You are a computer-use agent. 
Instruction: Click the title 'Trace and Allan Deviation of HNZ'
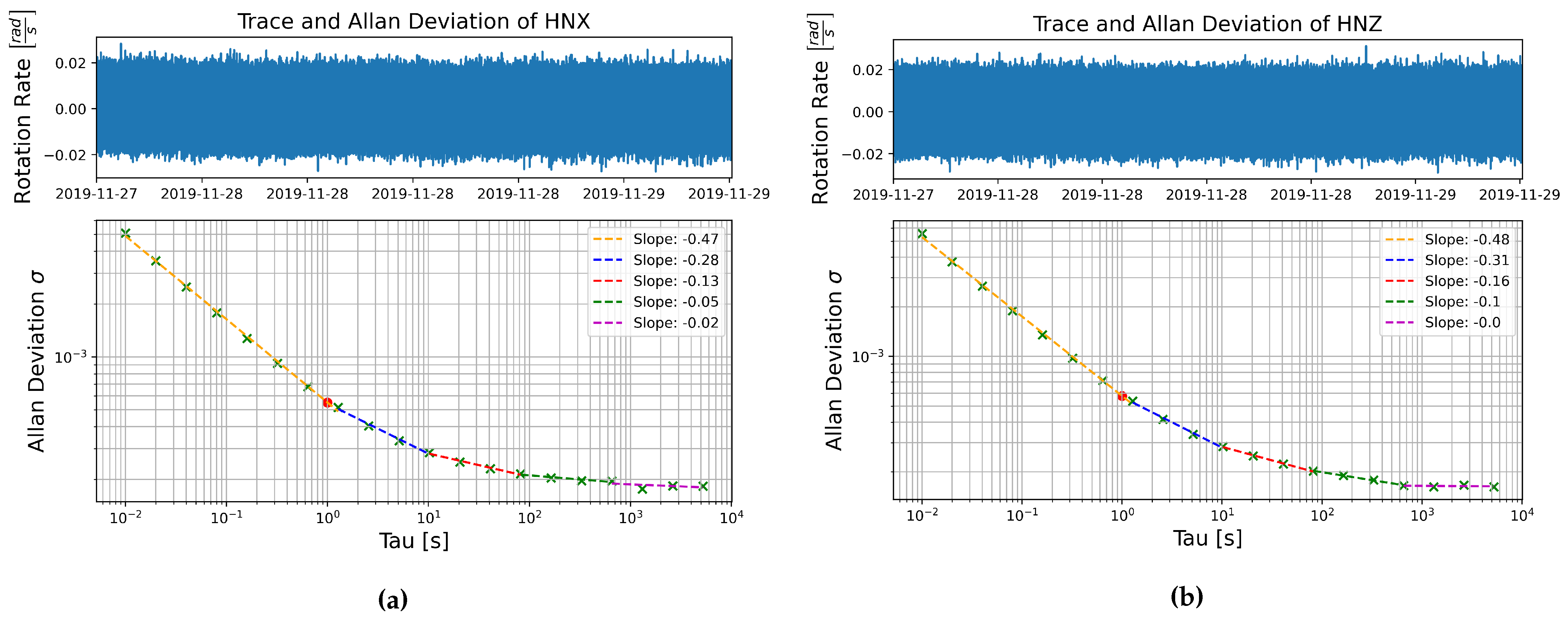point(1207,24)
